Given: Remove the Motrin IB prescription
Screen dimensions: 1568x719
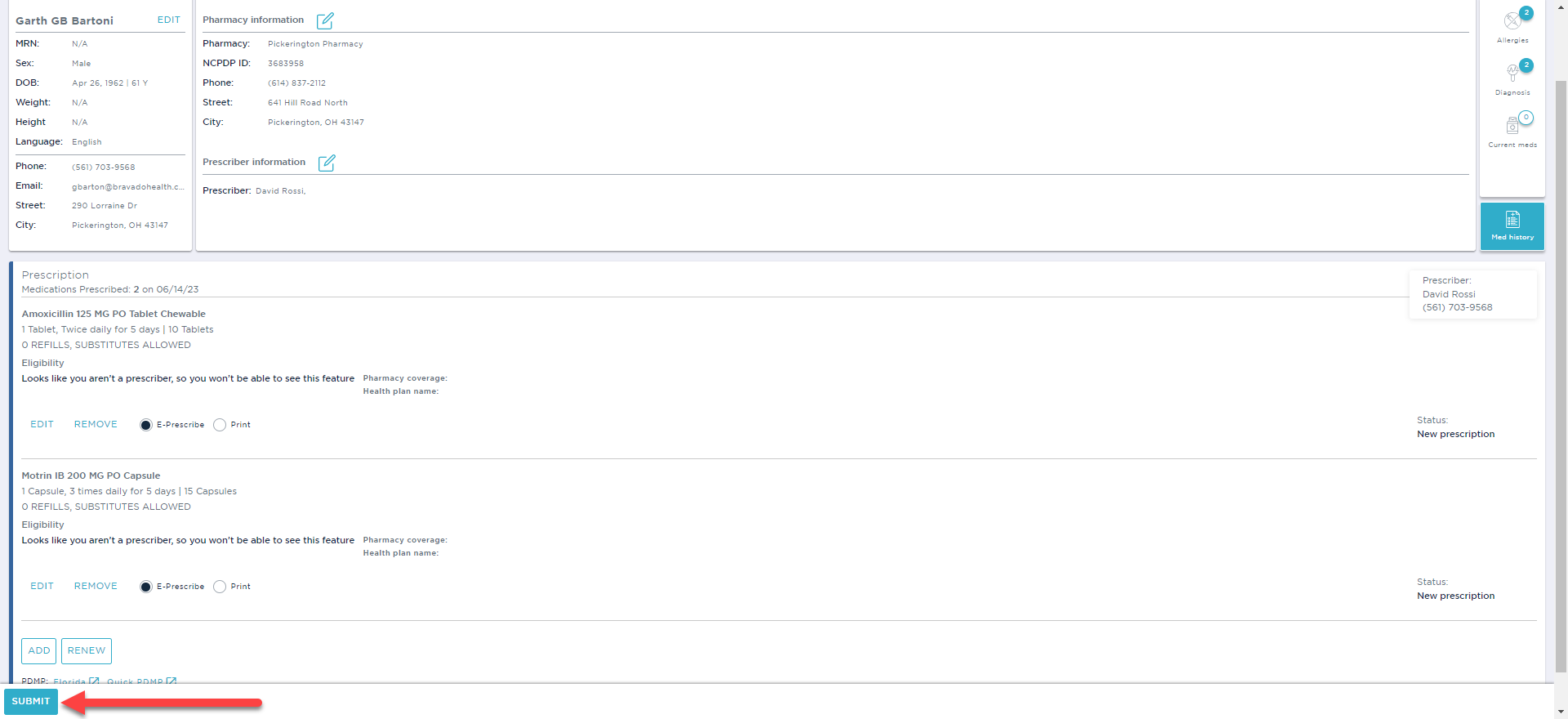Looking at the screenshot, I should 96,587.
